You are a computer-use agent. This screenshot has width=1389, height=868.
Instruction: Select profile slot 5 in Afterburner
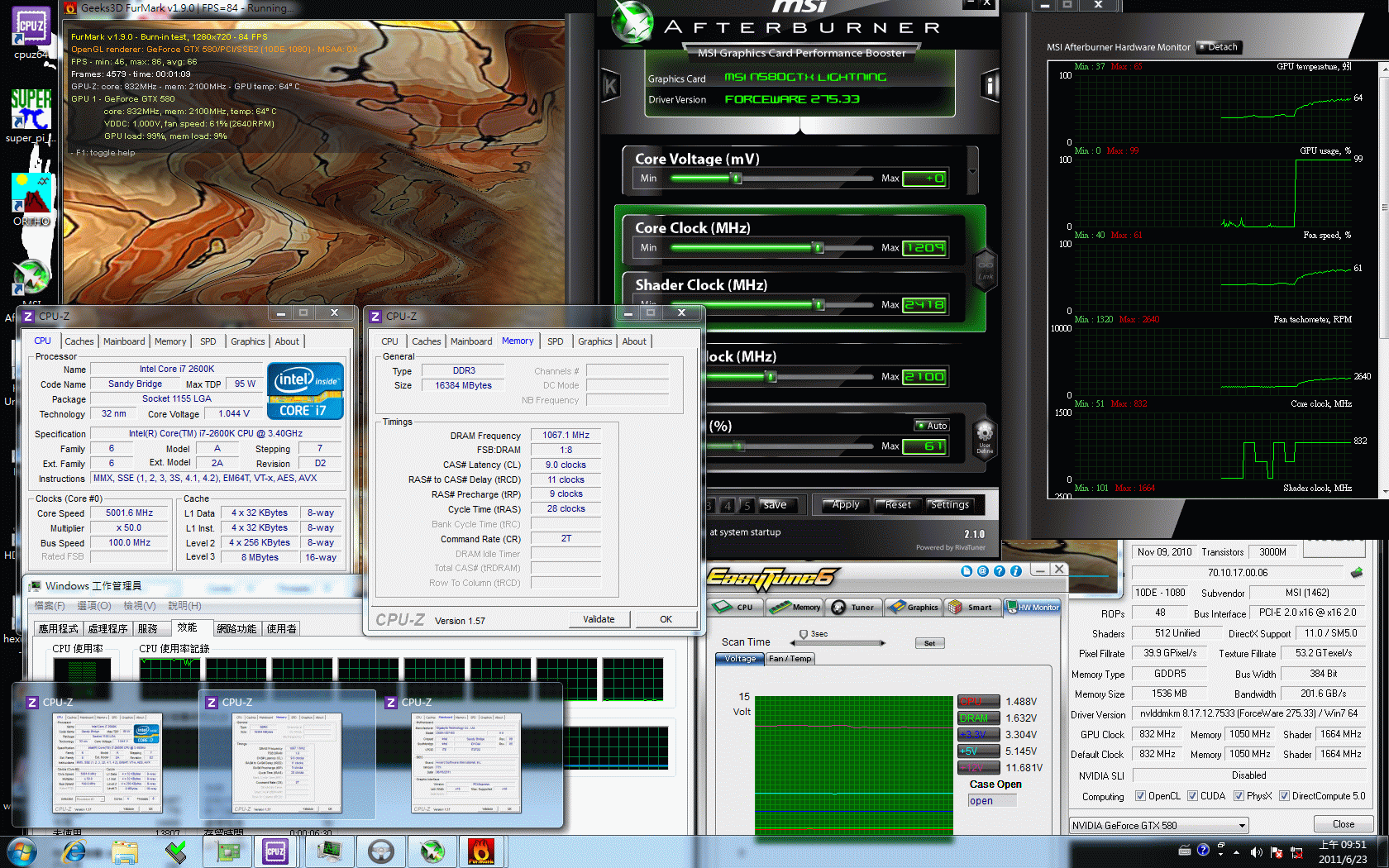point(746,505)
